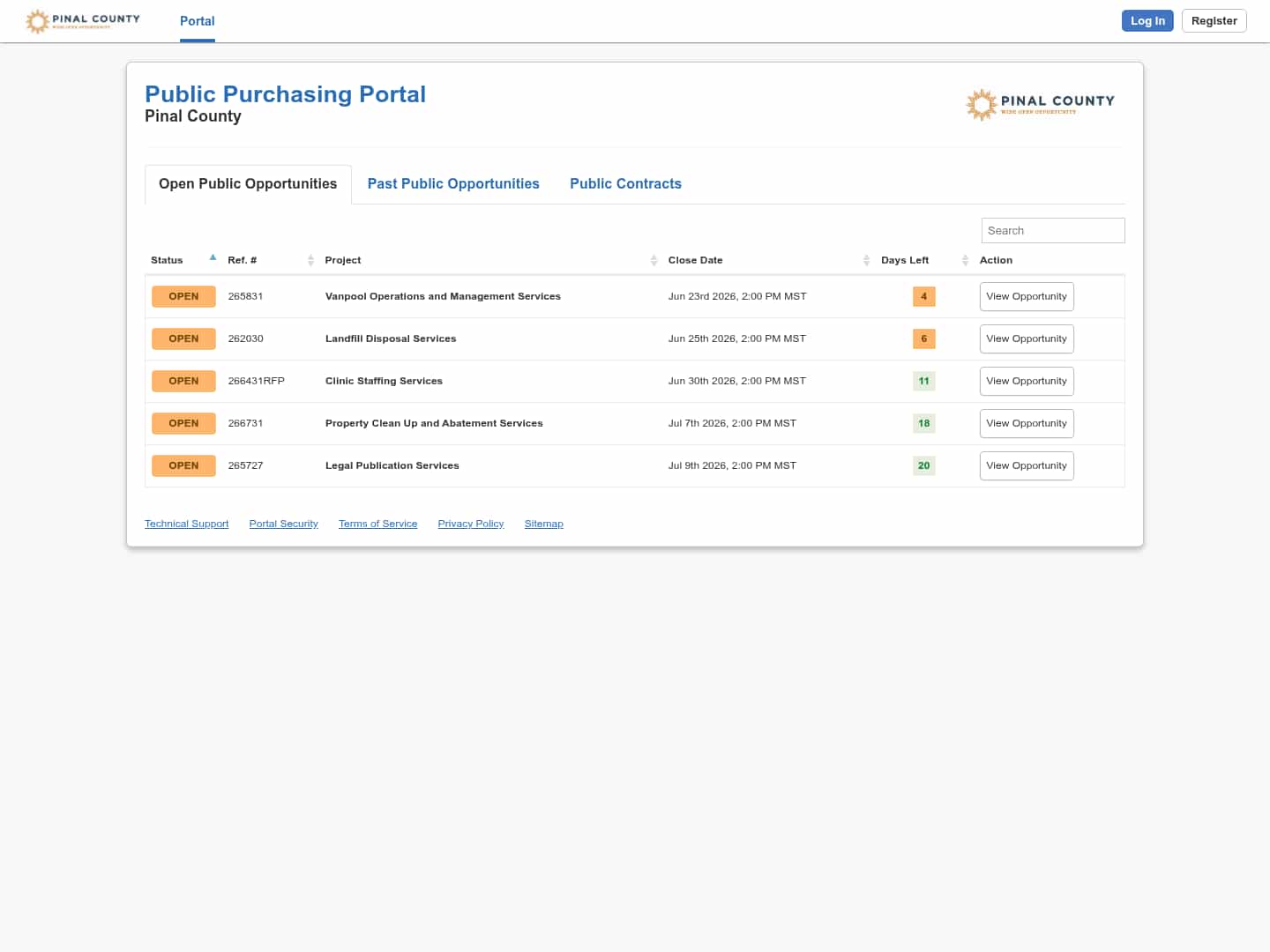1270x952 pixels.
Task: Click the Log In button
Action: coord(1147,21)
